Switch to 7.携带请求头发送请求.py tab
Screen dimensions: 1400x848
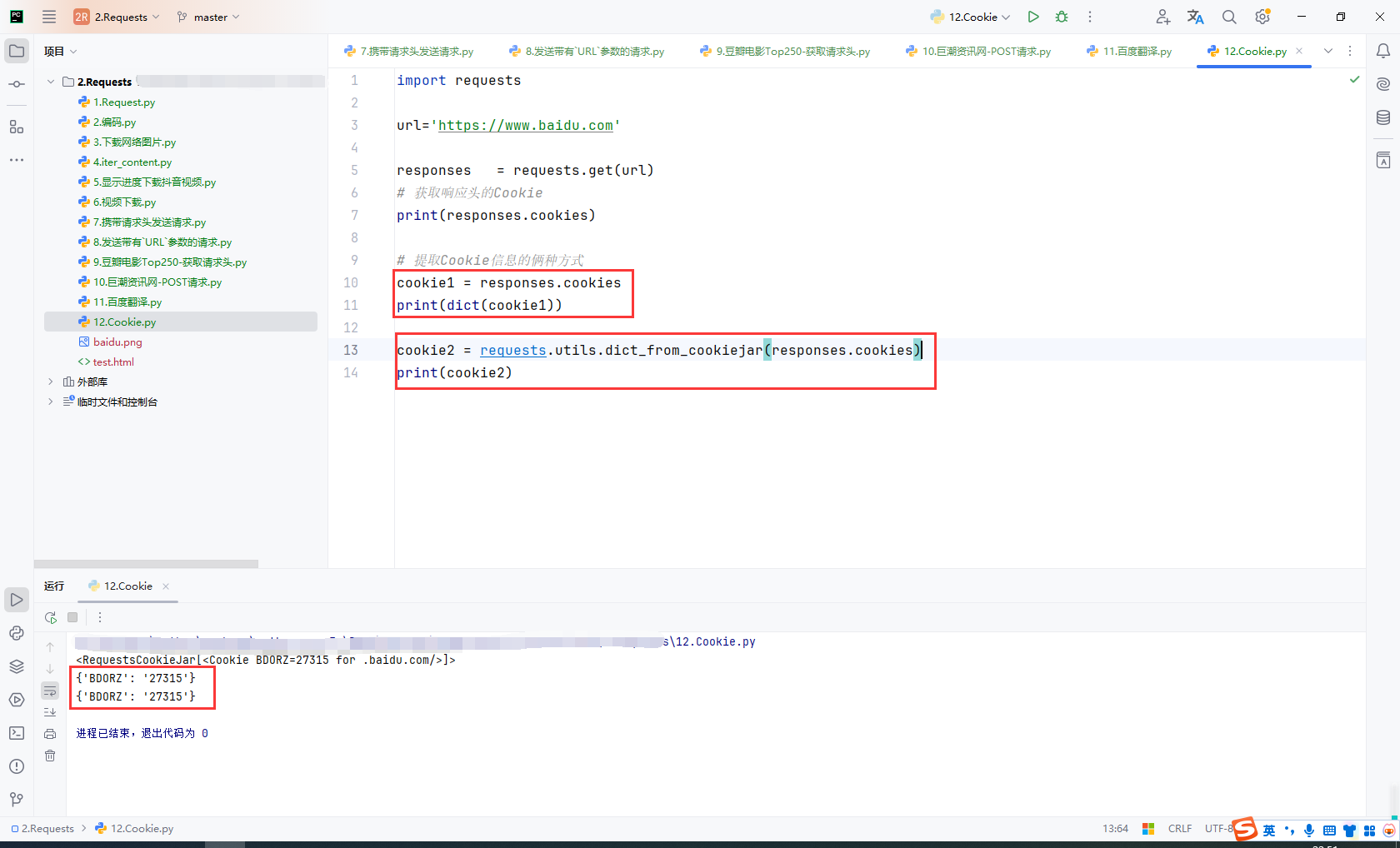[x=408, y=51]
